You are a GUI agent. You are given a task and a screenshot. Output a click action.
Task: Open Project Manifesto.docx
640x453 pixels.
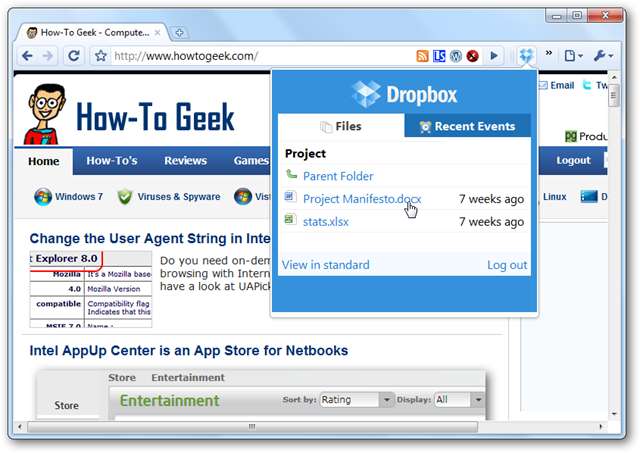tap(362, 199)
